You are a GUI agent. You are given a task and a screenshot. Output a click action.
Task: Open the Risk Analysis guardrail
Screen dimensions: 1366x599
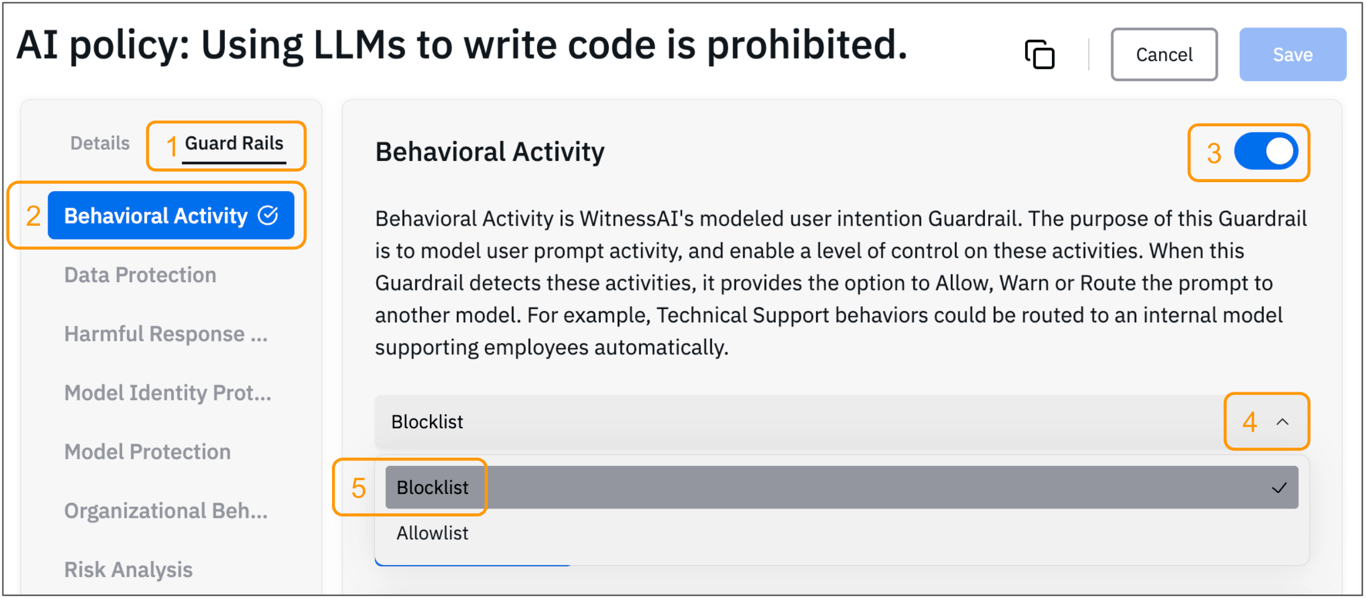point(129,570)
